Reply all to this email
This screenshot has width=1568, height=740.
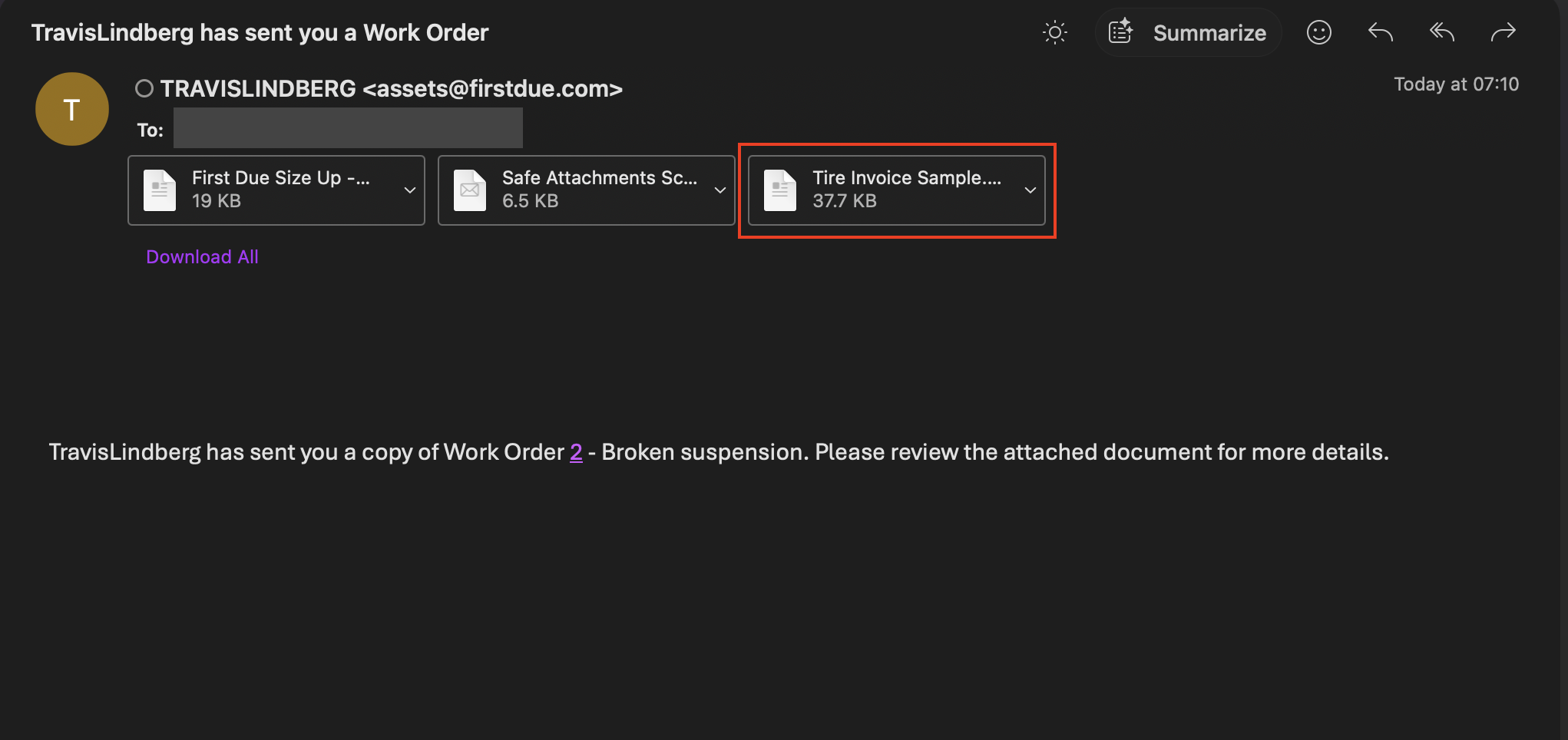(x=1442, y=32)
